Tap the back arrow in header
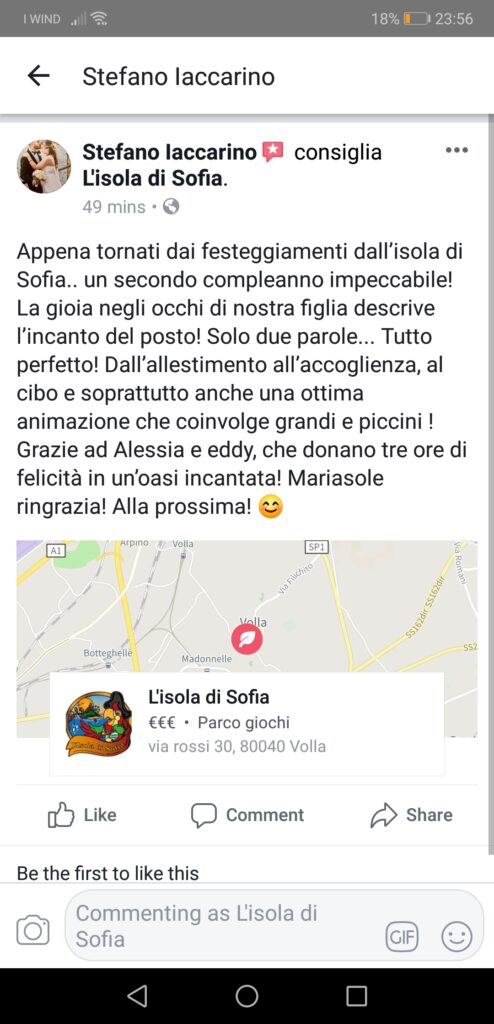494x1024 pixels. point(39,76)
